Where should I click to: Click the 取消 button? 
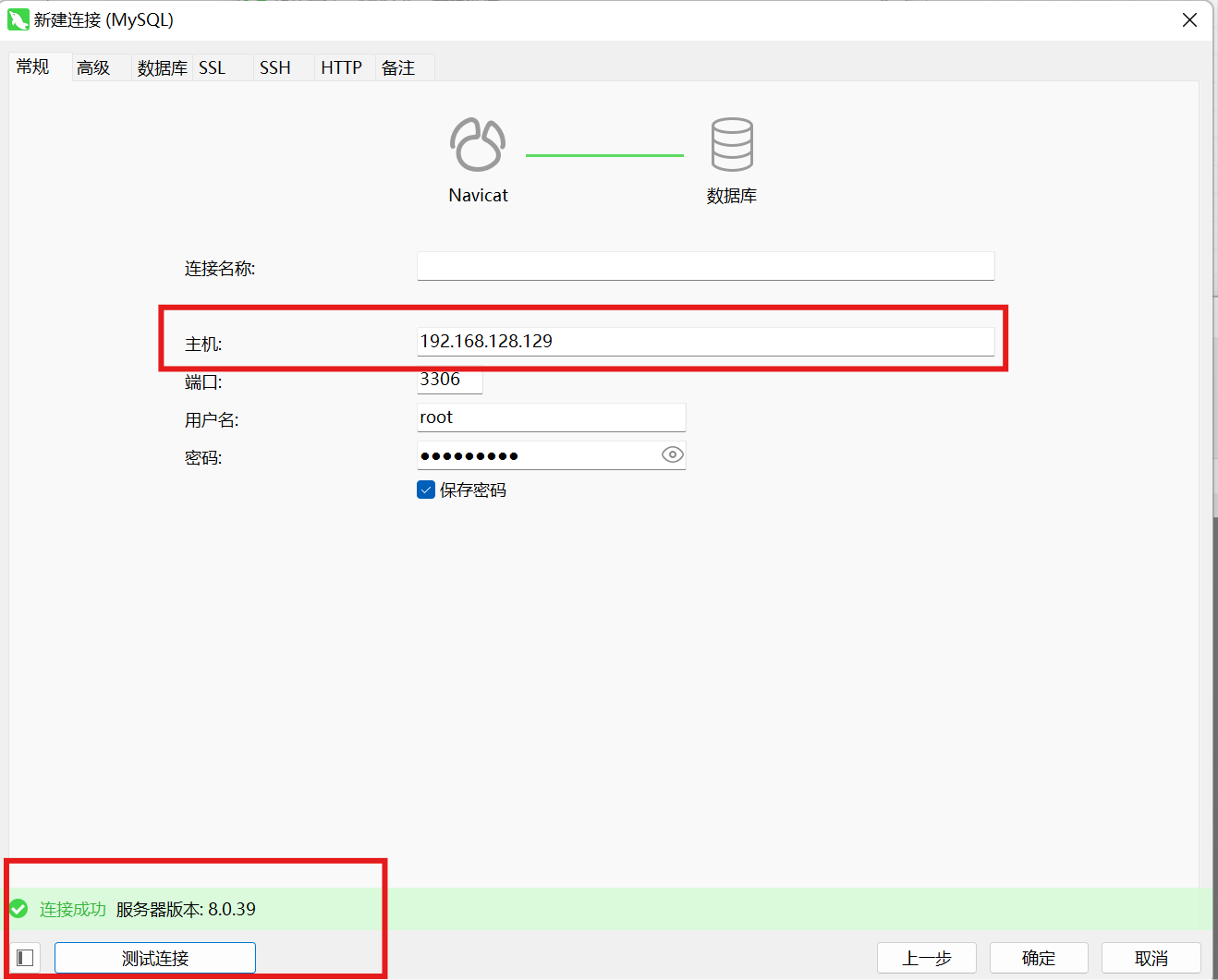[1151, 958]
